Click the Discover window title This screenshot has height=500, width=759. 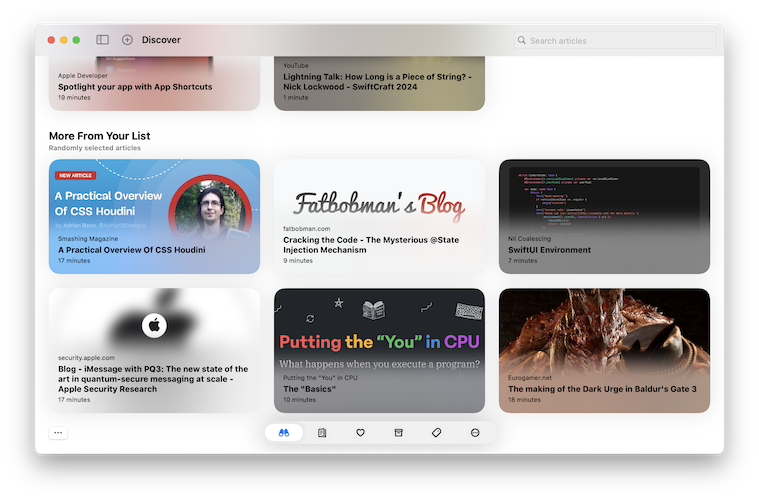[161, 40]
